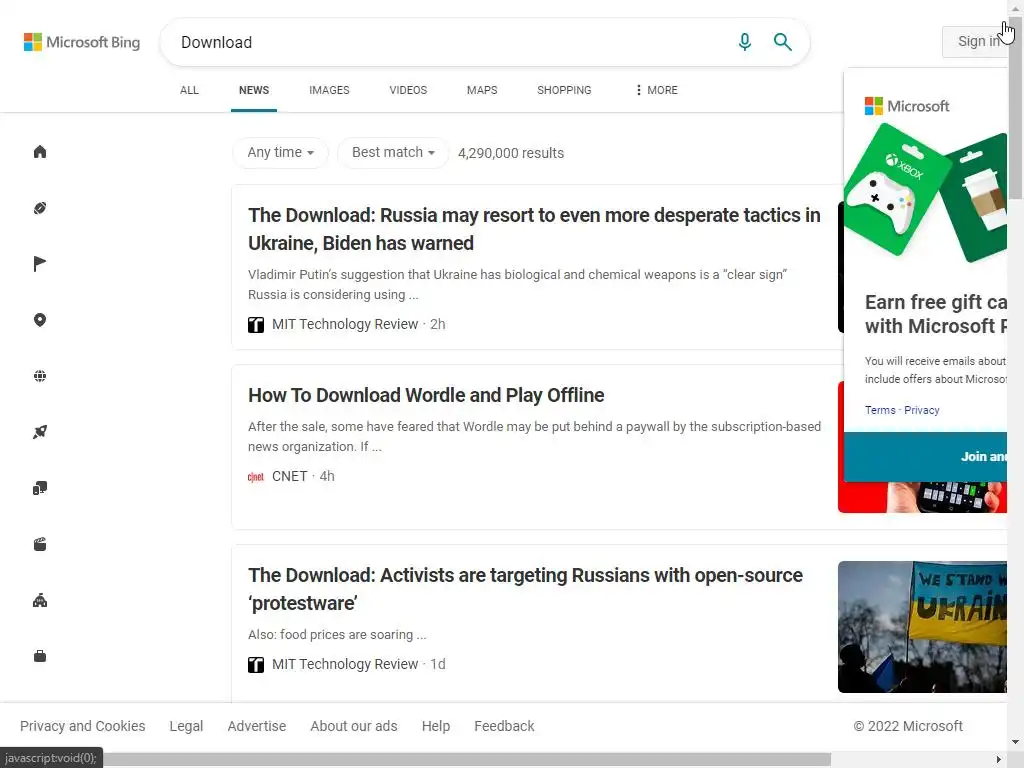Open the Feedback footer link

click(504, 726)
